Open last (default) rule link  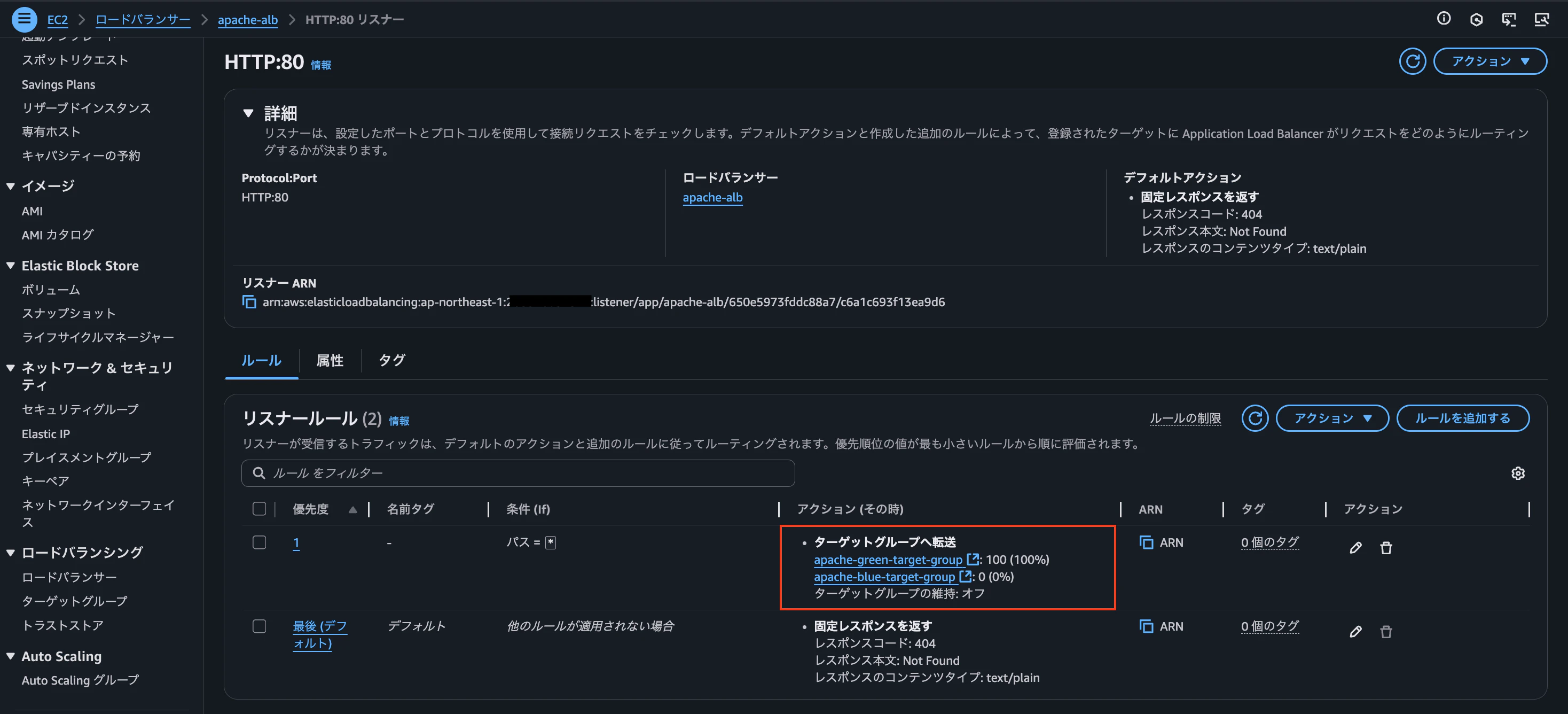click(319, 634)
